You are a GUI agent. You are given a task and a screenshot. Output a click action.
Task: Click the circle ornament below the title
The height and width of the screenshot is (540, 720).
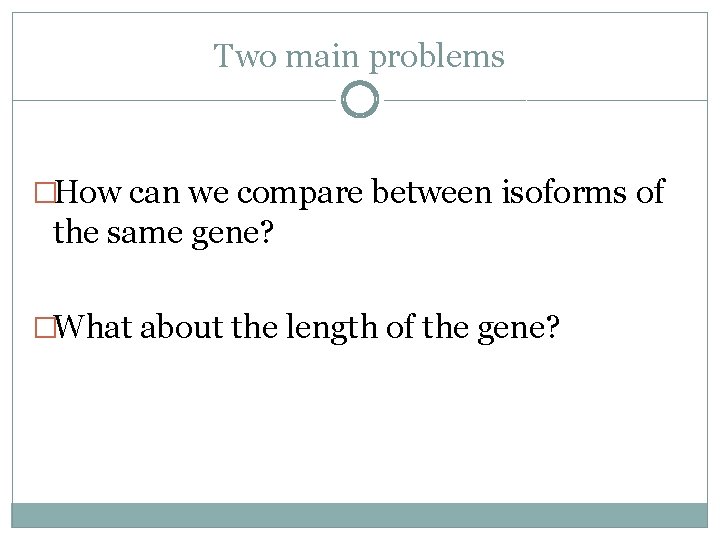click(x=360, y=100)
